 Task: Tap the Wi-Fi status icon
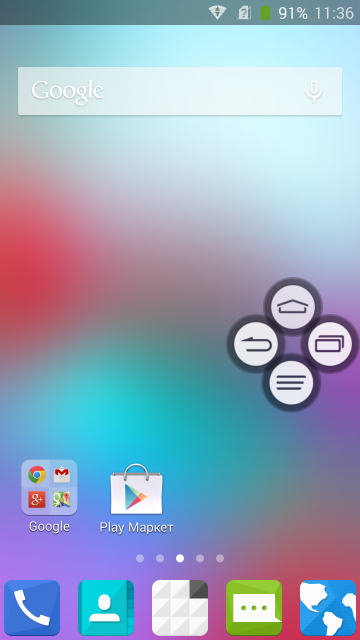[218, 13]
